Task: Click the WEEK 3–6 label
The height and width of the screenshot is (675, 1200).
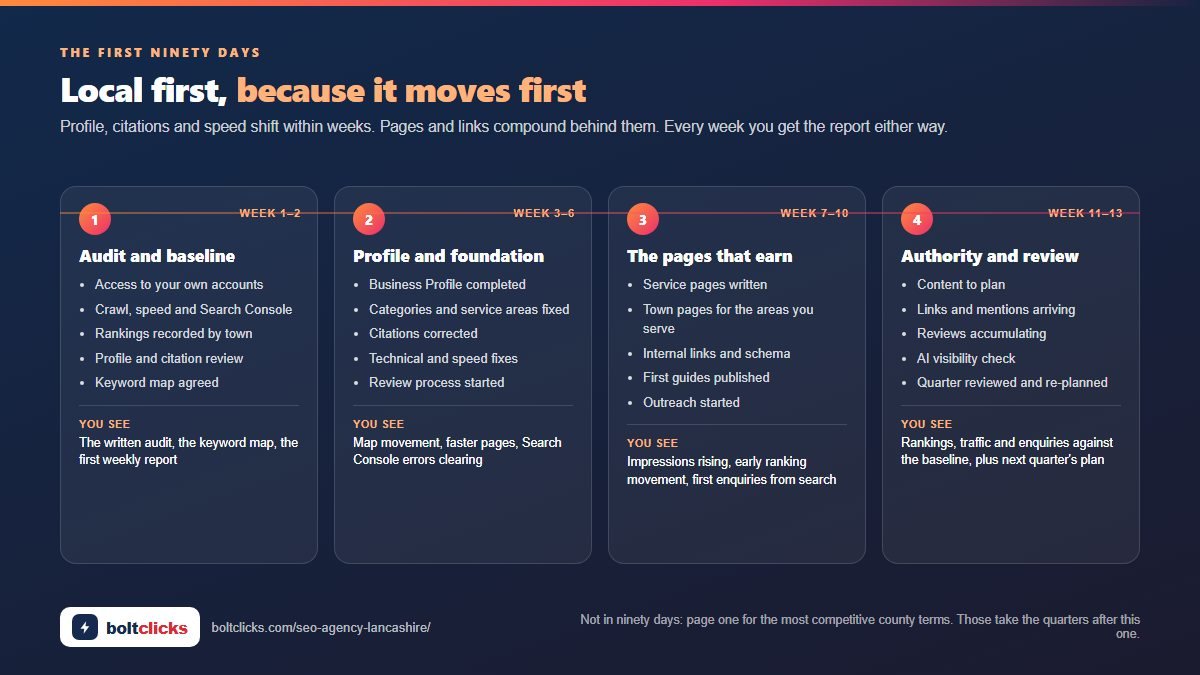Action: [544, 213]
